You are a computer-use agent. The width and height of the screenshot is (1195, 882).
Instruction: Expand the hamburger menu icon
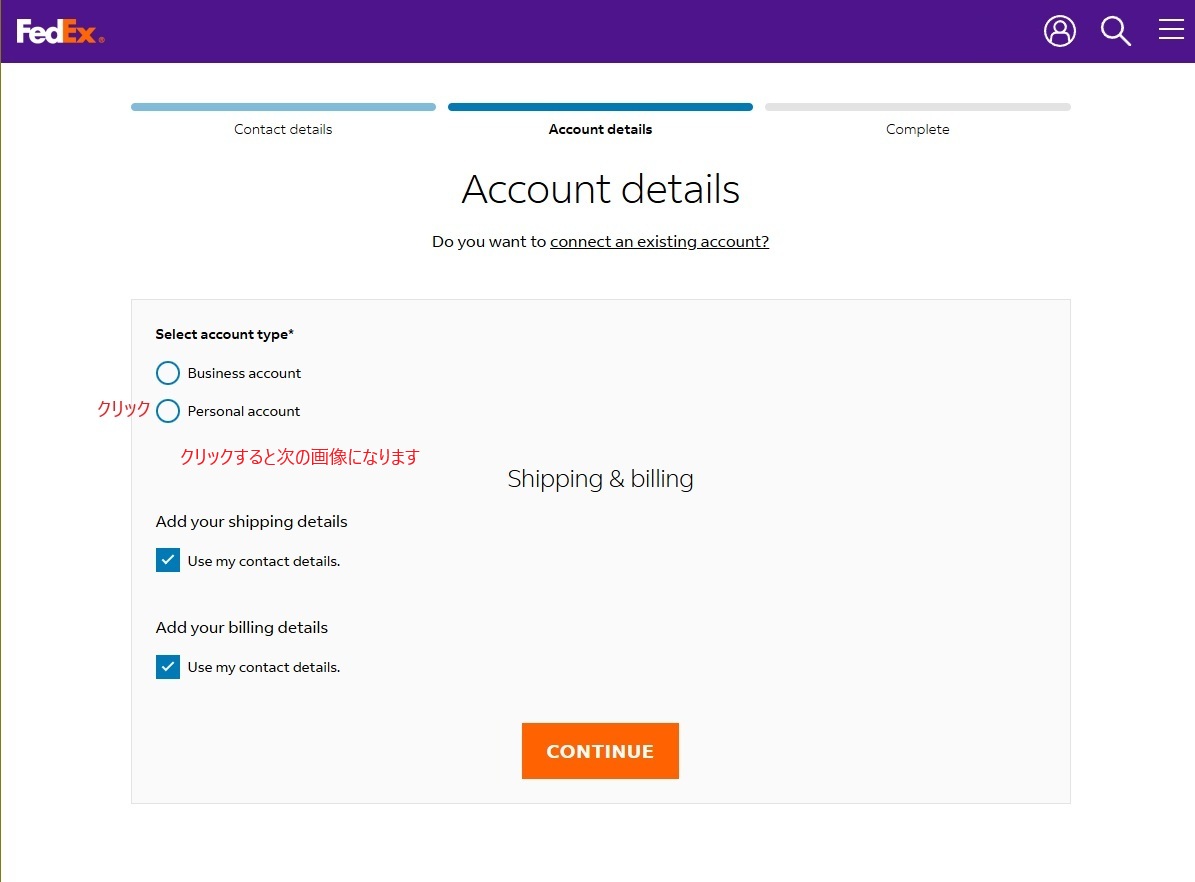point(1171,31)
